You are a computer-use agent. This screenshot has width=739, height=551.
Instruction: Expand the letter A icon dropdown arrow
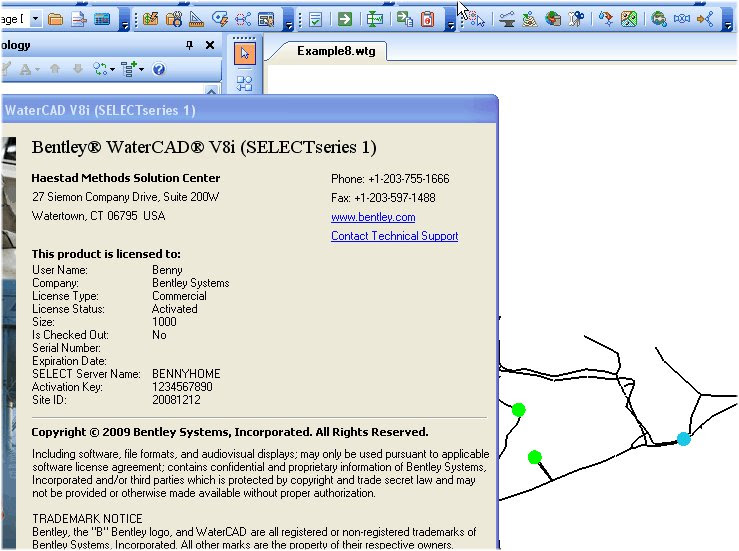37,70
